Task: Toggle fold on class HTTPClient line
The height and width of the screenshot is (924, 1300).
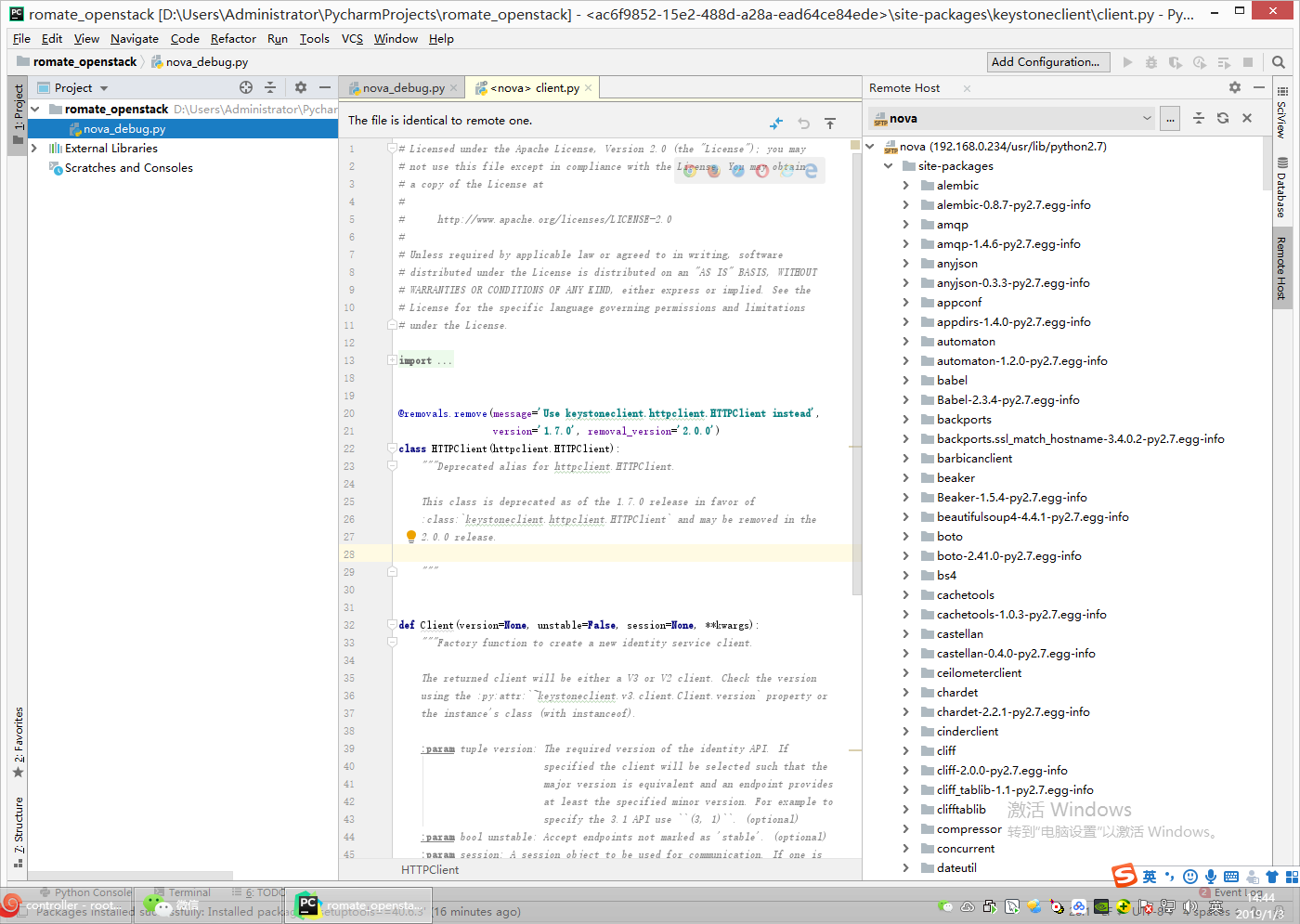Action: [392, 449]
